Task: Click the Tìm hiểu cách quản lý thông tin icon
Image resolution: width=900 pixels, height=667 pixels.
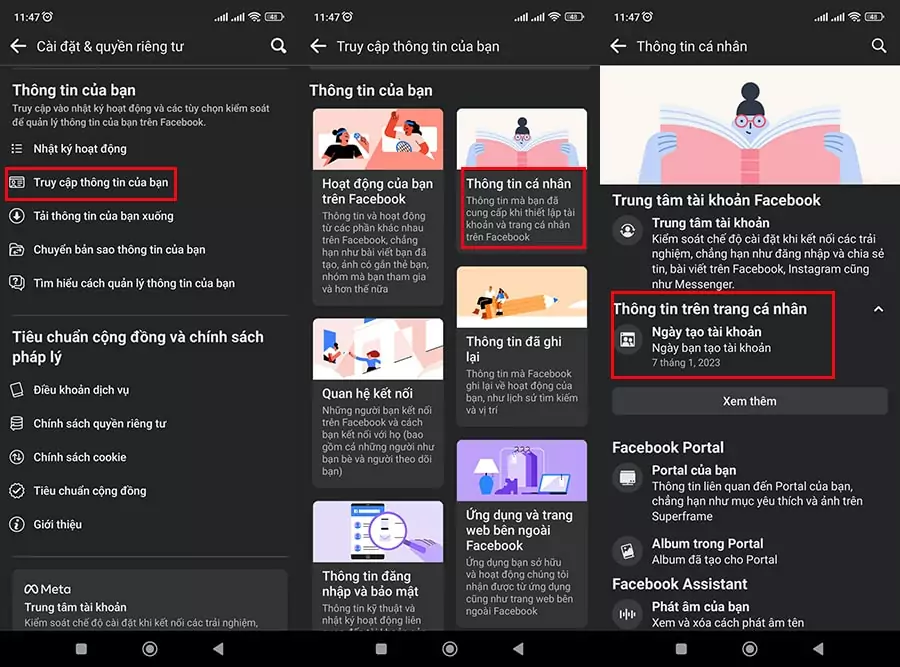Action: 17,283
